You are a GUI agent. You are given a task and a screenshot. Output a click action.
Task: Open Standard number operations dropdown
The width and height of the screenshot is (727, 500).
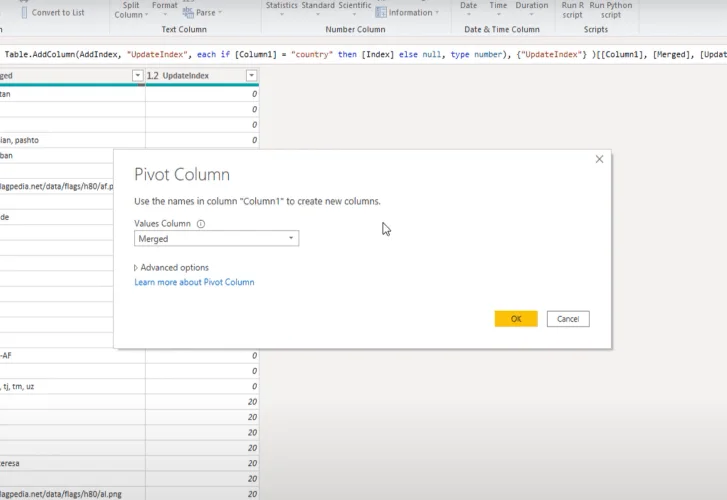tap(318, 9)
